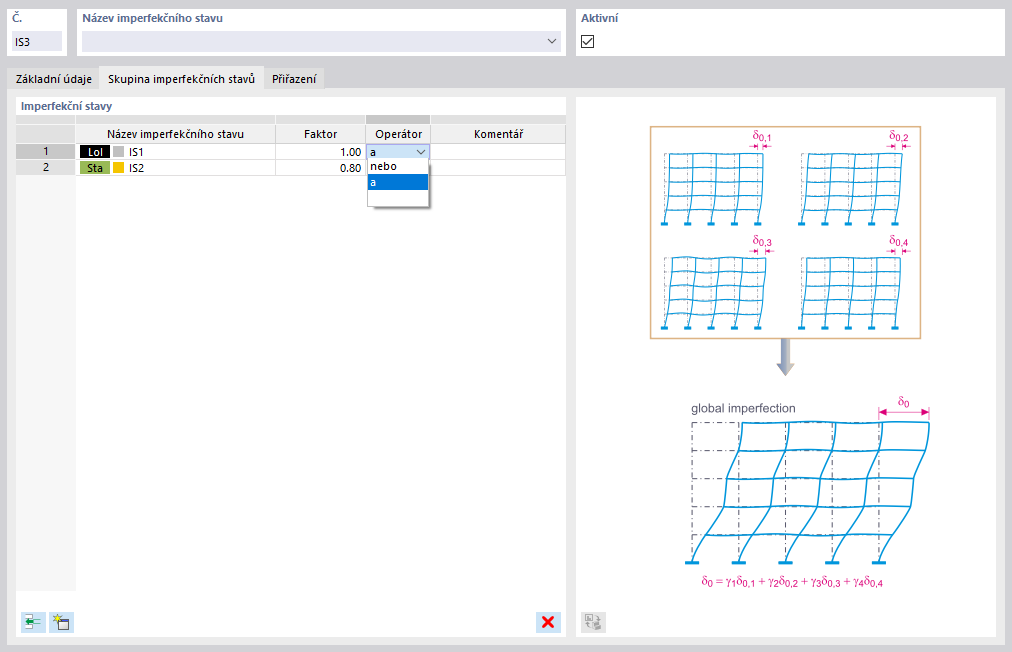Select the IS2 name cell

click(176, 168)
